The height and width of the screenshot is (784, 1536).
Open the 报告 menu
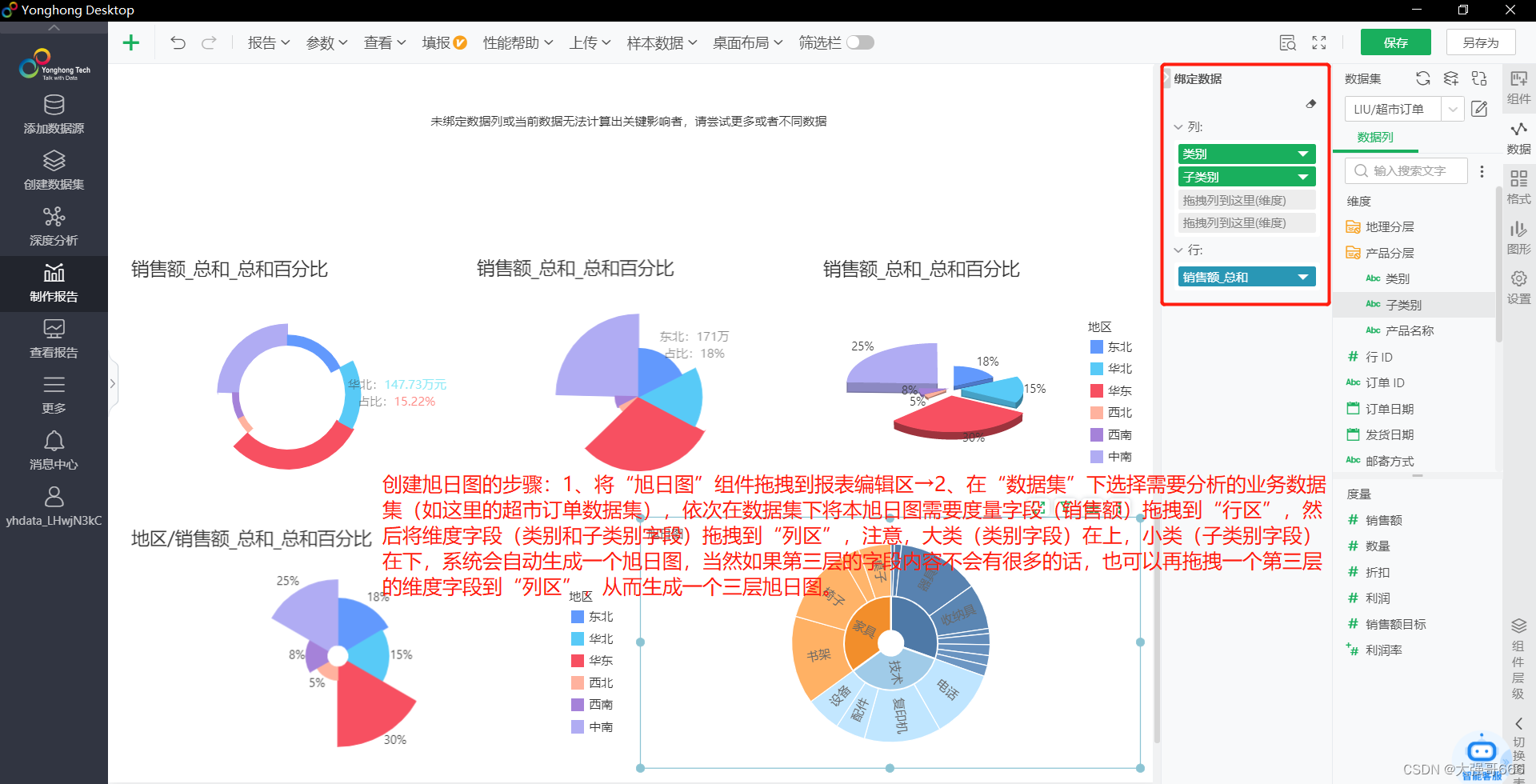pyautogui.click(x=269, y=43)
